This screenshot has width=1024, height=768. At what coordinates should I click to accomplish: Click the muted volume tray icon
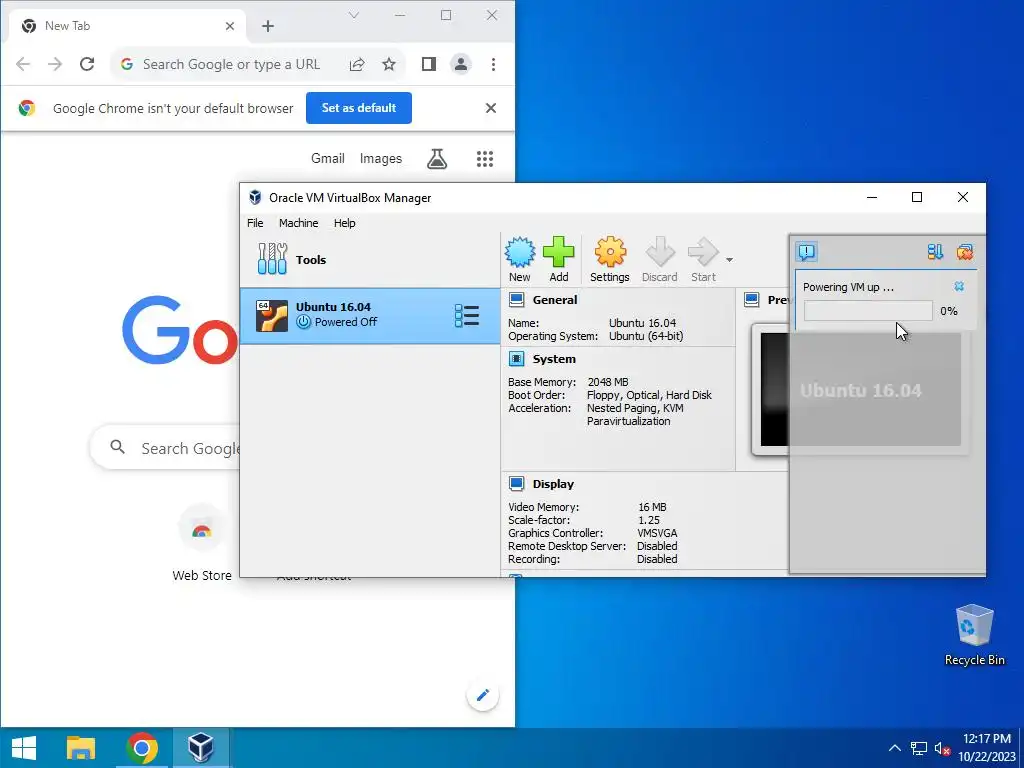[942, 748]
